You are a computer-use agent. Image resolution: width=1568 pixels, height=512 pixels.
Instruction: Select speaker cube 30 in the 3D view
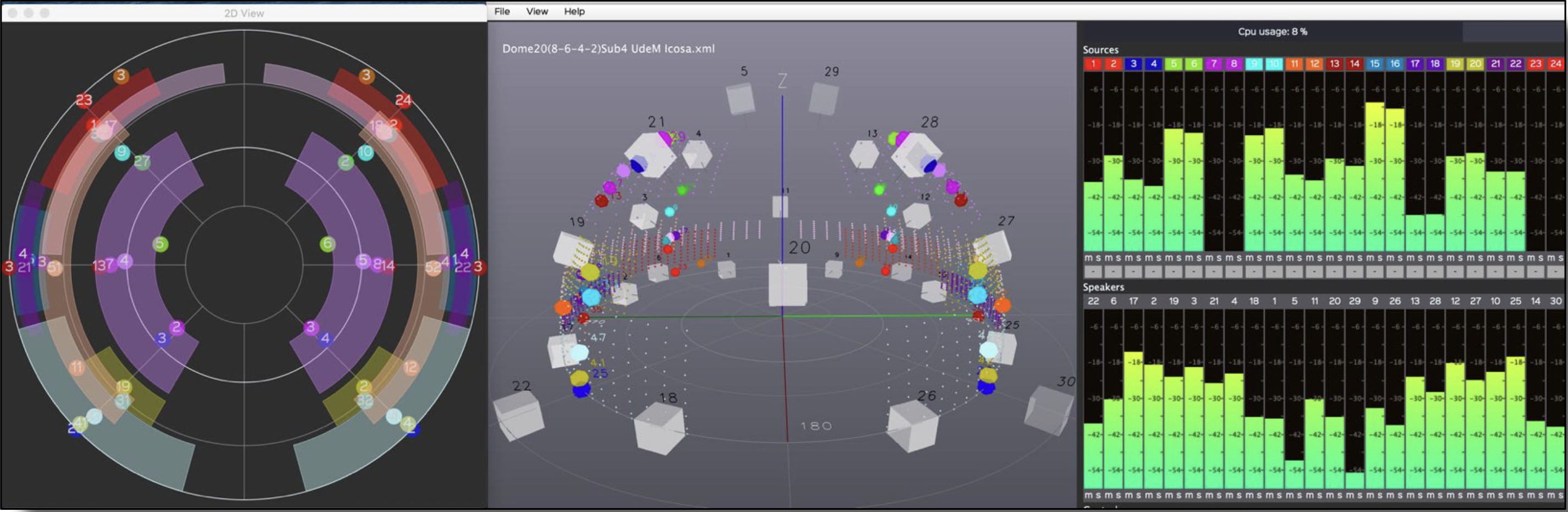(x=1049, y=410)
